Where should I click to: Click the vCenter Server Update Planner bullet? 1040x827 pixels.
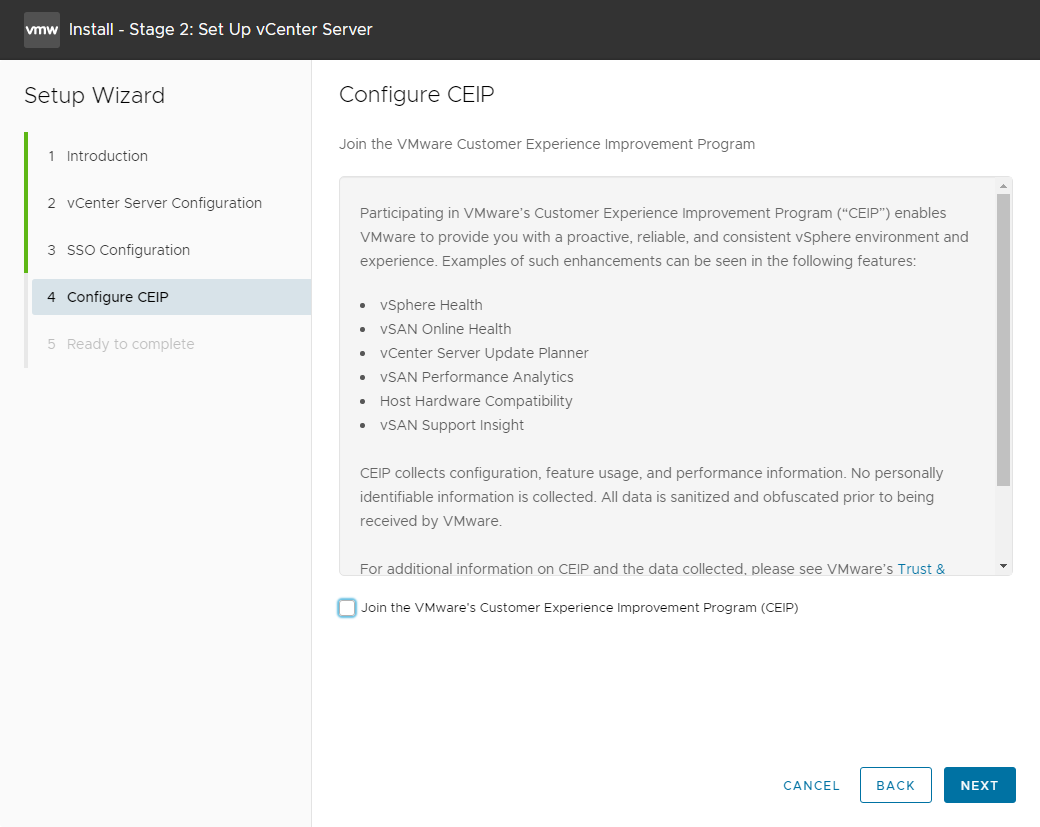tap(484, 353)
